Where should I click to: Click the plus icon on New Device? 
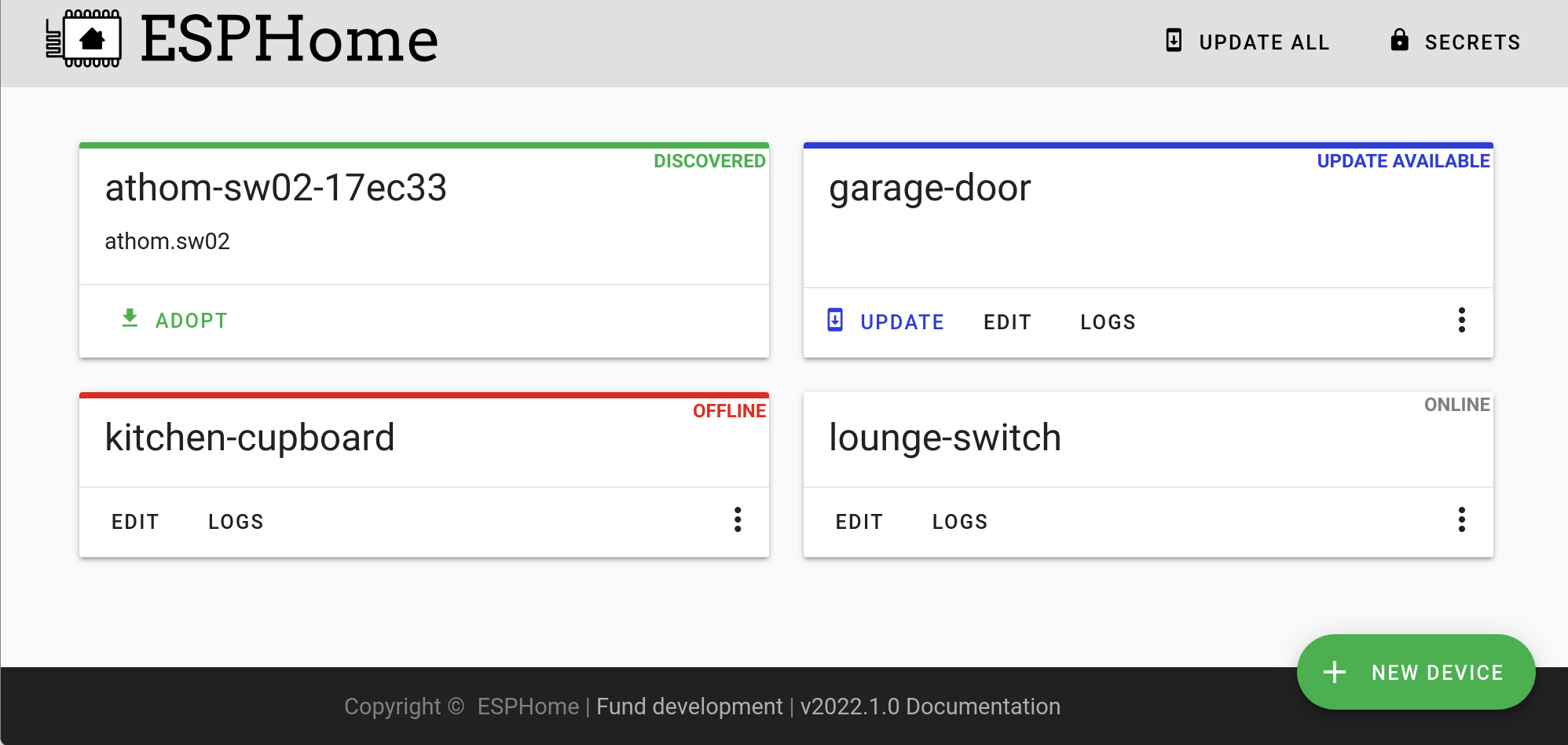pyautogui.click(x=1335, y=672)
